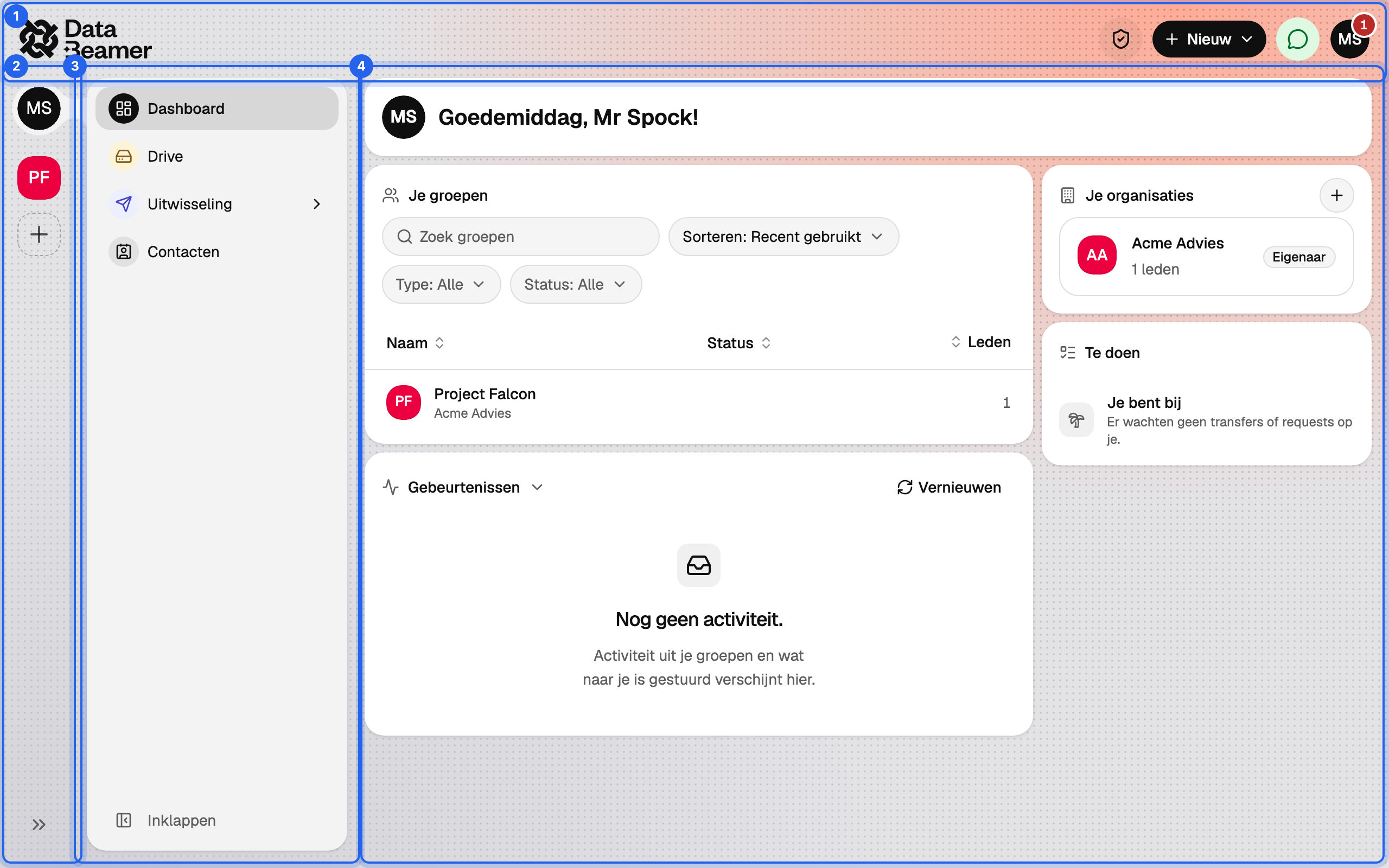The height and width of the screenshot is (868, 1389).
Task: Click the 'Je bent bij' text
Action: pos(1143,403)
